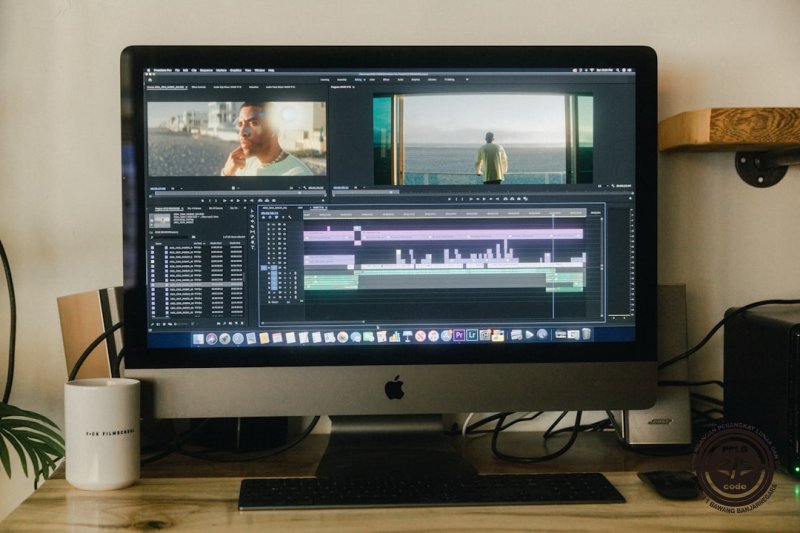Switch to the Color workspace tab
Screen dimensions: 800x533
(x=372, y=80)
